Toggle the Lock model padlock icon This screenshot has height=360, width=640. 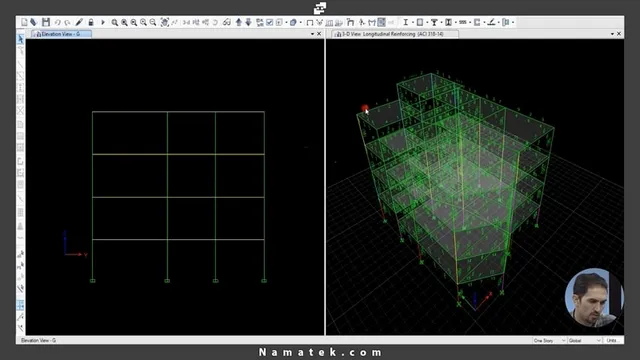[x=91, y=22]
